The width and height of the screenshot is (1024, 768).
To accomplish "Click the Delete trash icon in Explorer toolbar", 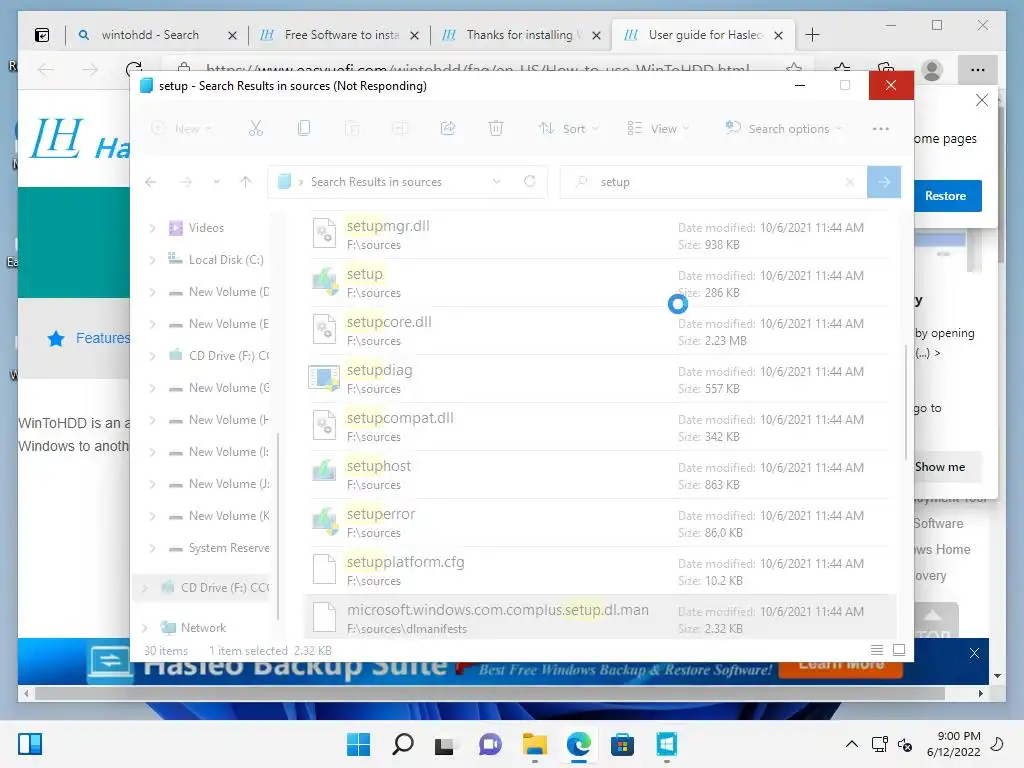I will pos(496,129).
